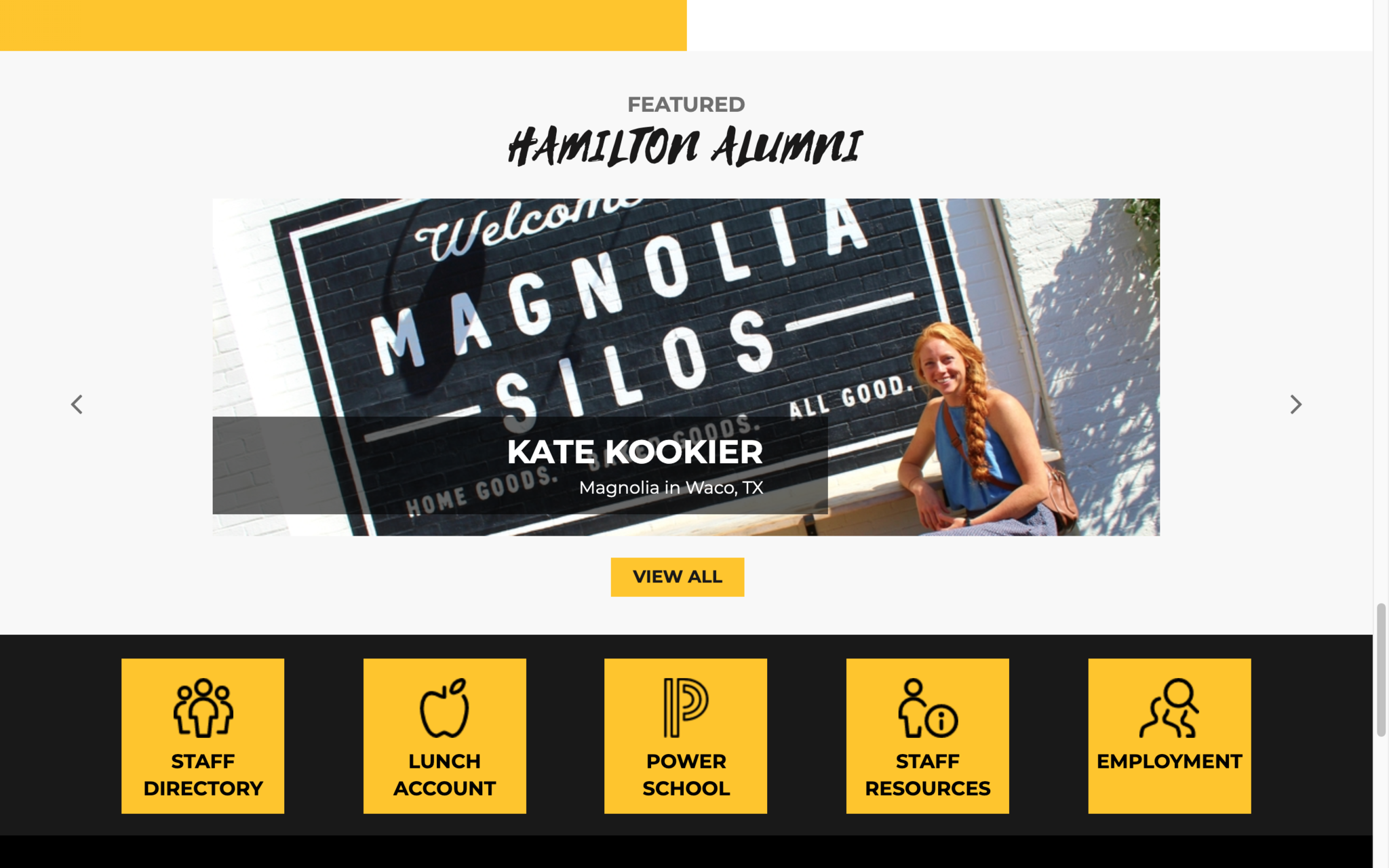Click the Hamilton Alumni script heading

pos(686,146)
